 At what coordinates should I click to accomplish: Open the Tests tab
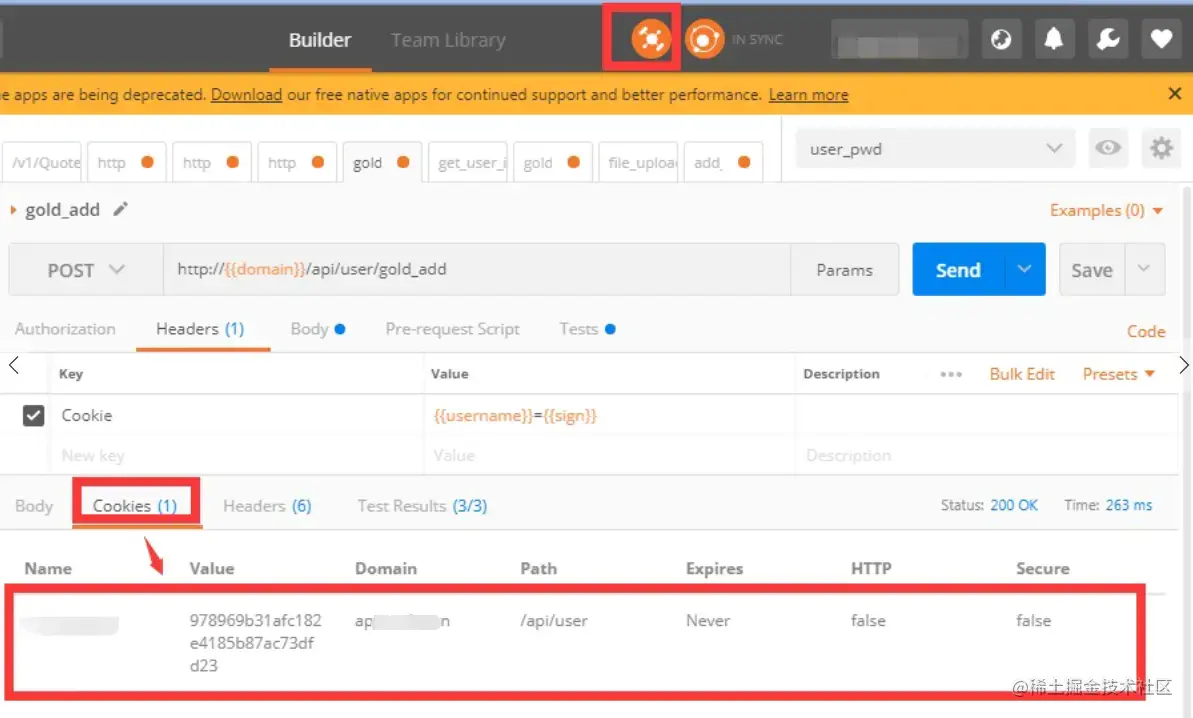[x=587, y=329]
